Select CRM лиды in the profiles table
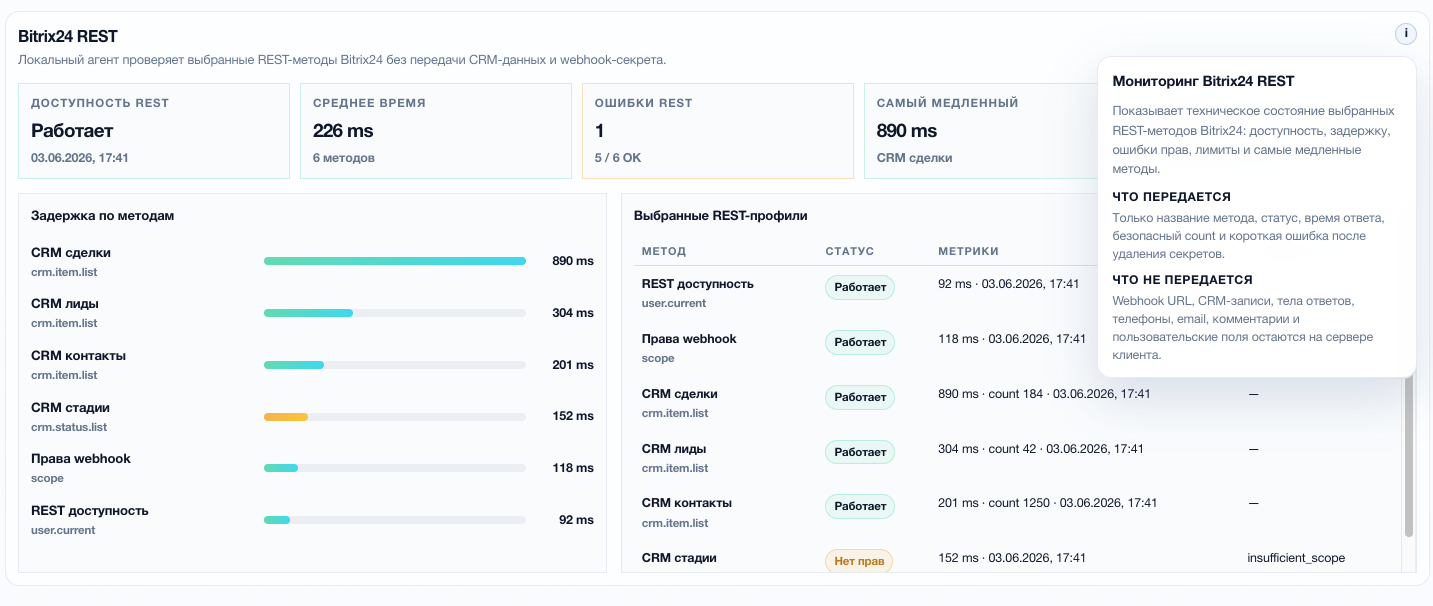 pyautogui.click(x=674, y=449)
